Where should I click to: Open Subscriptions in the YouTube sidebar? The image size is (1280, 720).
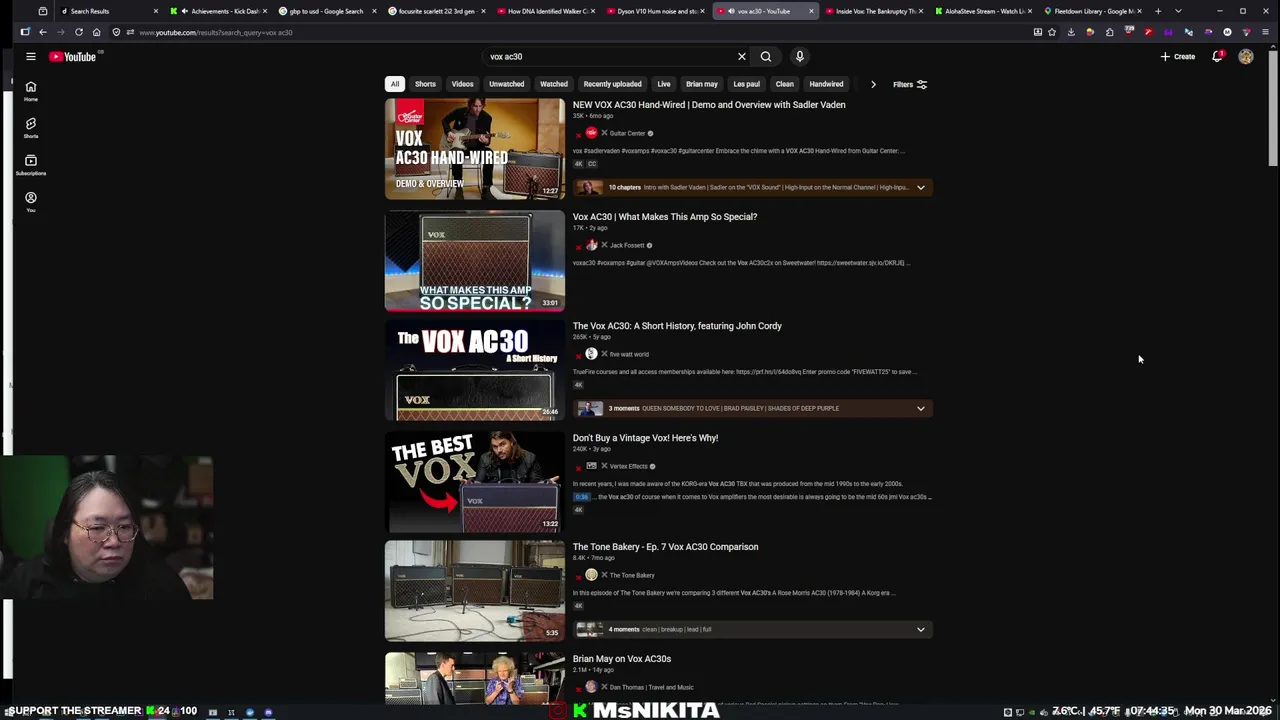pyautogui.click(x=31, y=165)
